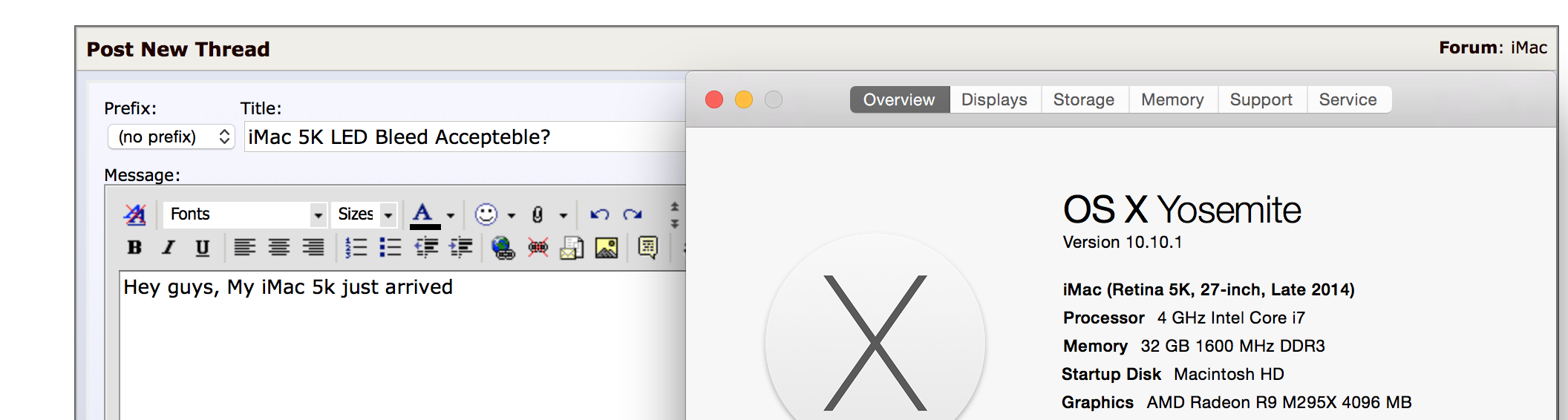Switch to the Support tab
Image resolution: width=1568 pixels, height=420 pixels.
pyautogui.click(x=1261, y=99)
